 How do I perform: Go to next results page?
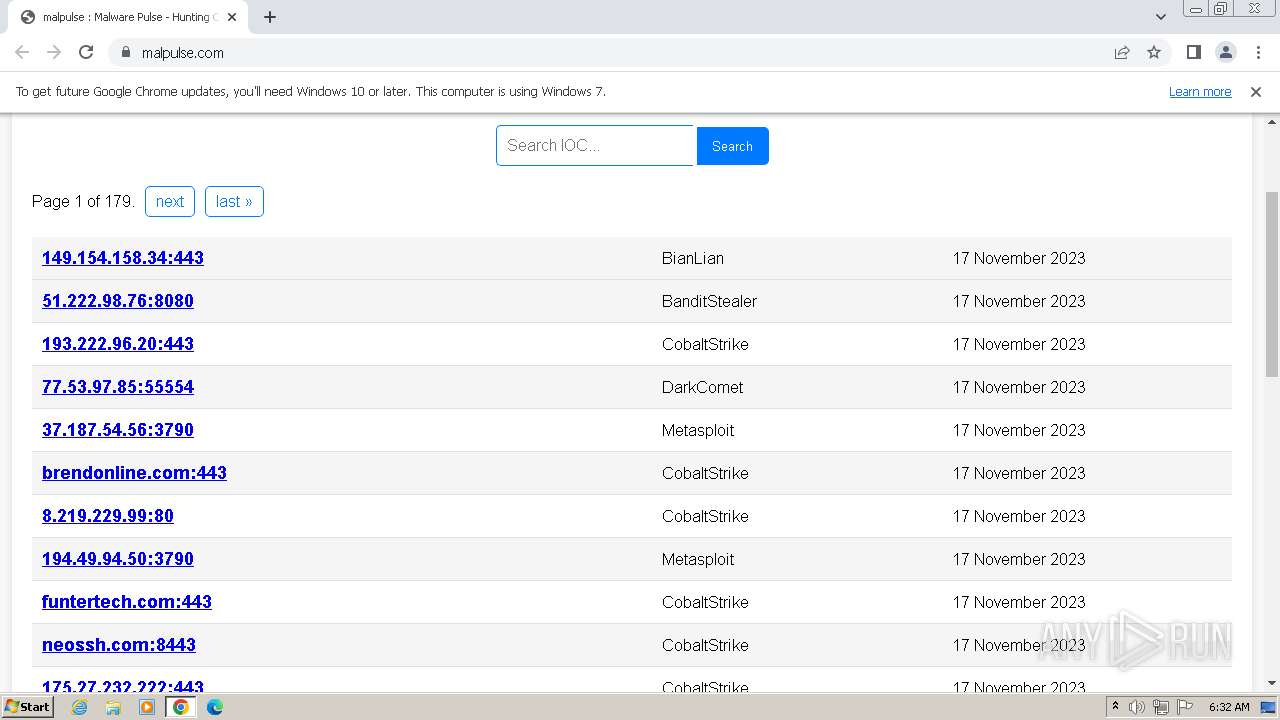pos(170,201)
